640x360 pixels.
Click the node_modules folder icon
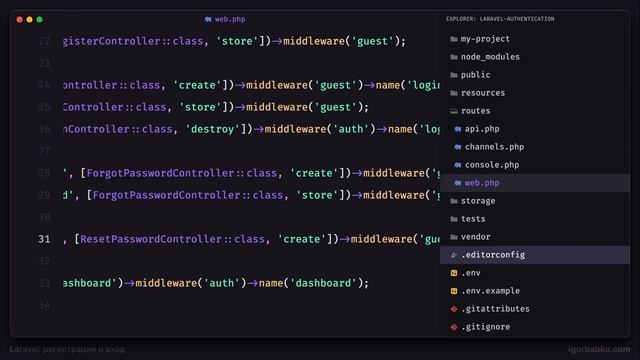coord(454,57)
